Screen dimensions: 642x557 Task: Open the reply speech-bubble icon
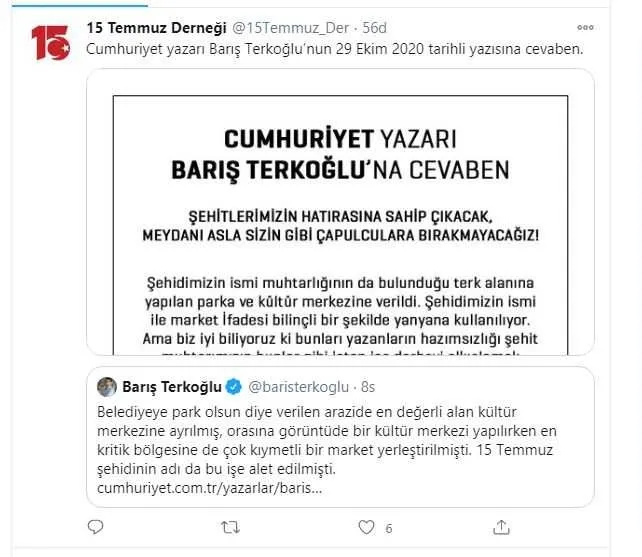[x=95, y=527]
